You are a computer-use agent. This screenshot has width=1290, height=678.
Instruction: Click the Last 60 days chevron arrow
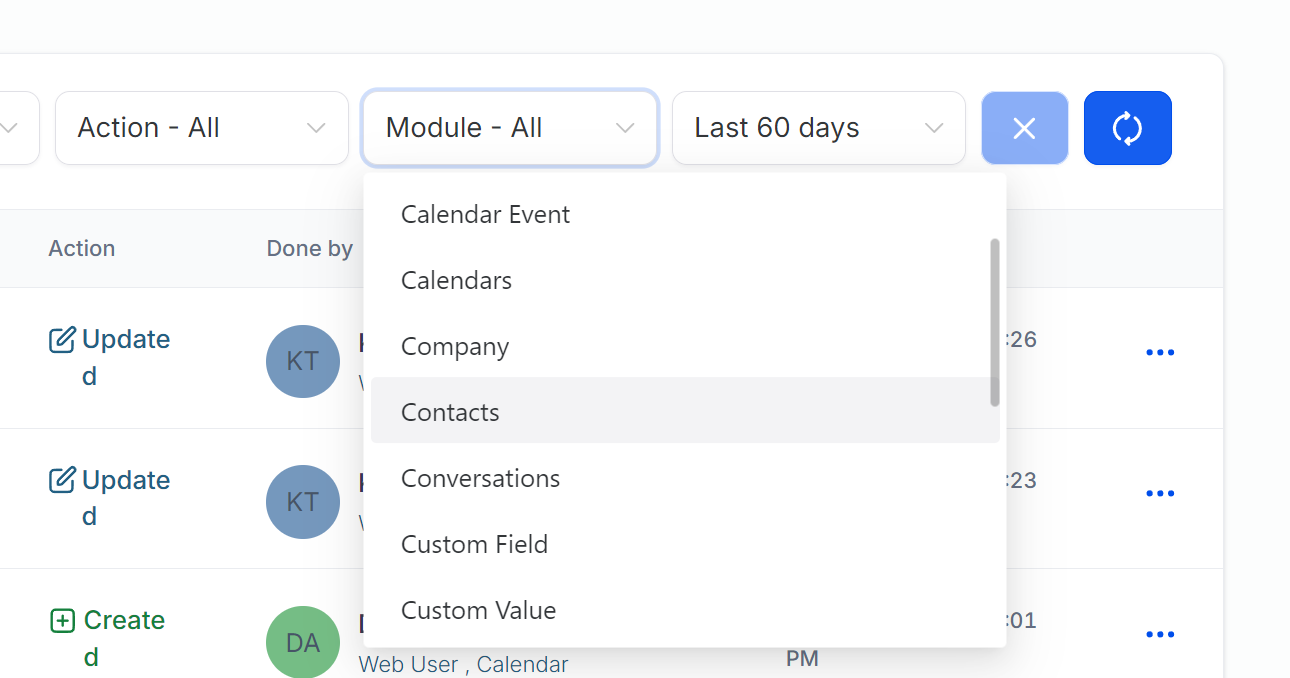pyautogui.click(x=934, y=128)
